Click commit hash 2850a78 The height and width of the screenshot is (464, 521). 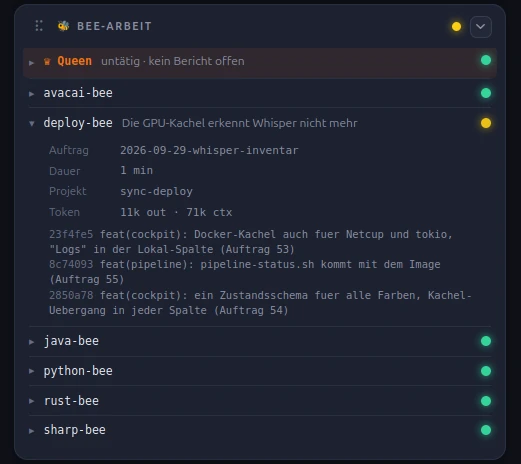[71, 295]
